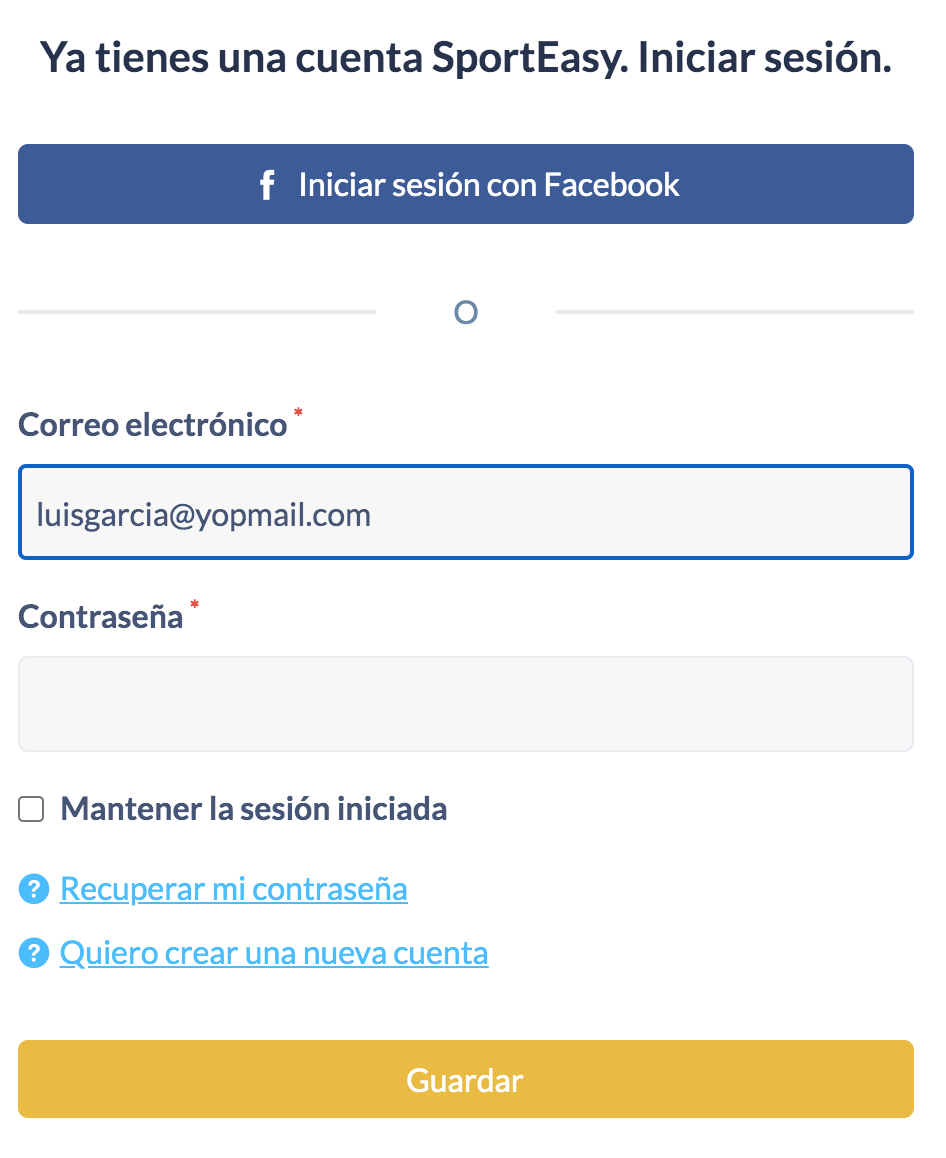Click the typed email luisgarcia@yopmail.com
946x1158 pixels.
pos(204,515)
